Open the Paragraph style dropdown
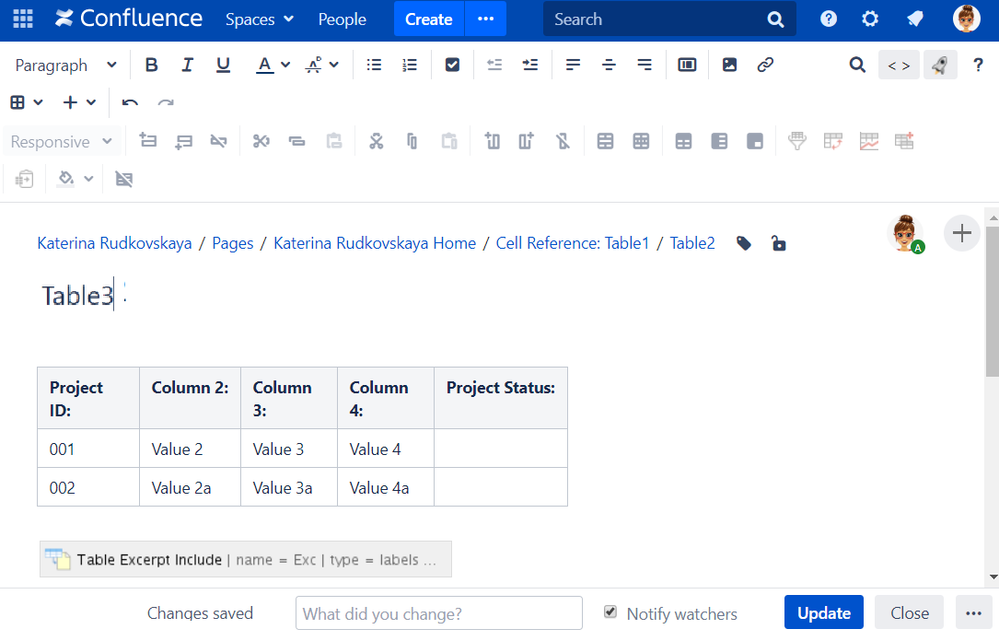 click(x=66, y=65)
